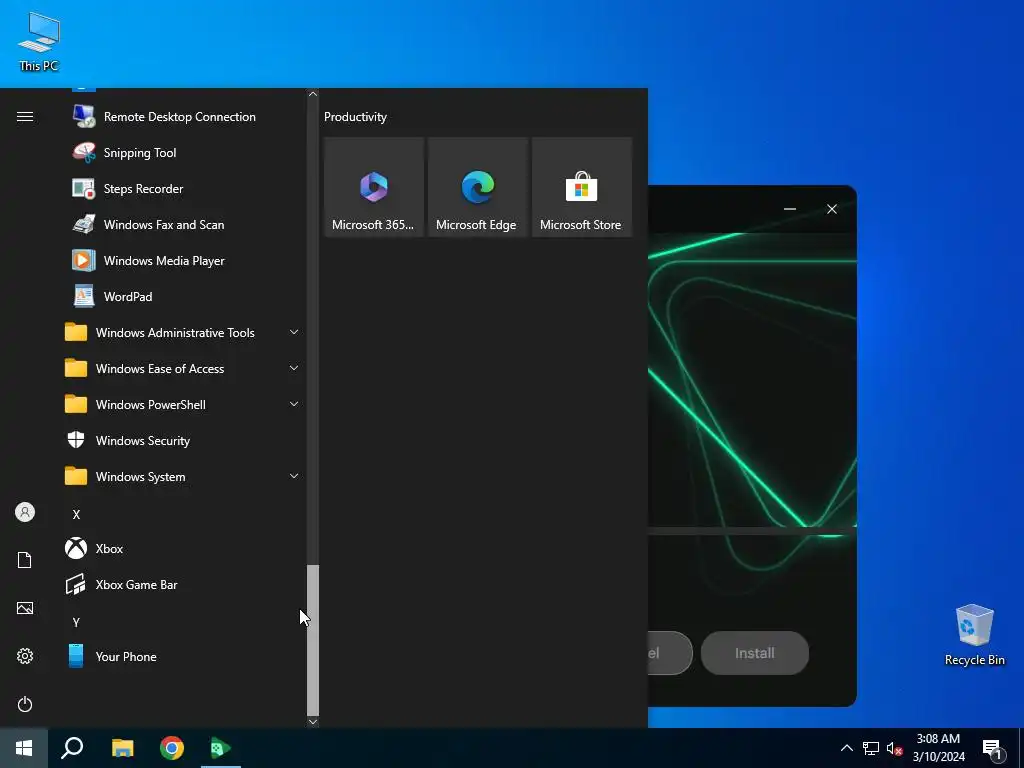Viewport: 1024px width, 768px height.
Task: Open taskbar Search magnifier
Action: [72, 748]
